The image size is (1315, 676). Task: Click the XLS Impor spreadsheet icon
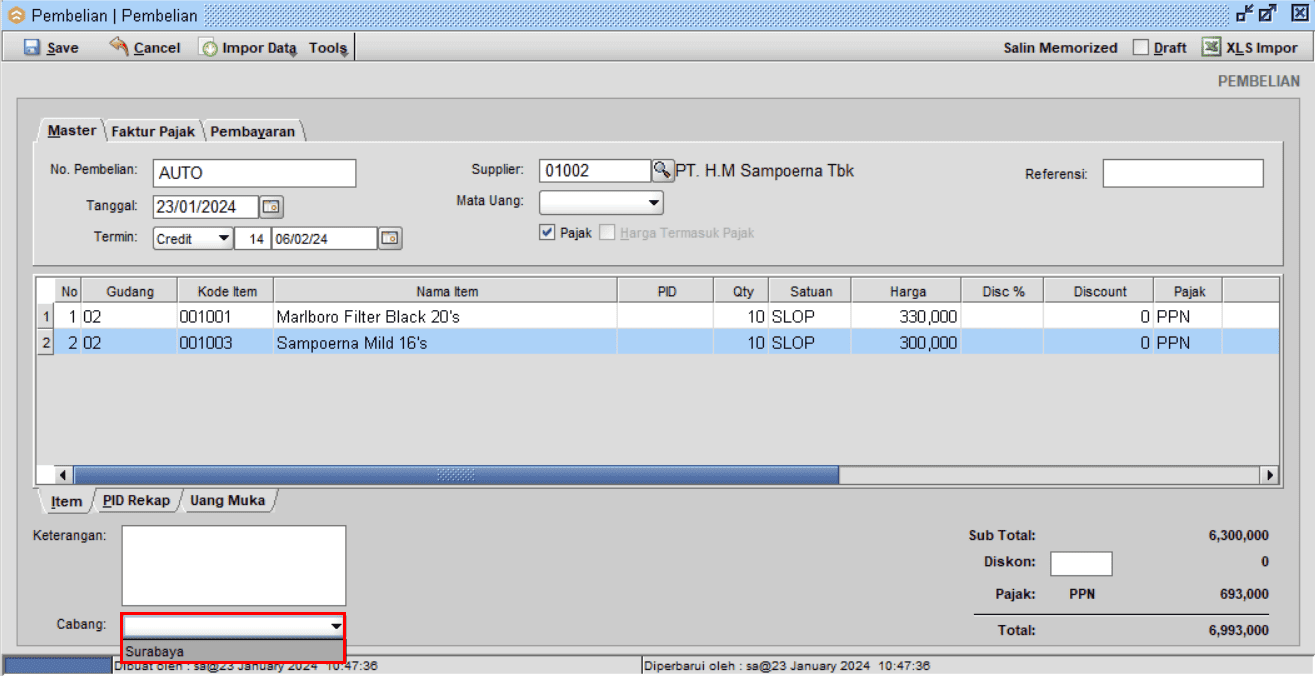(1211, 47)
